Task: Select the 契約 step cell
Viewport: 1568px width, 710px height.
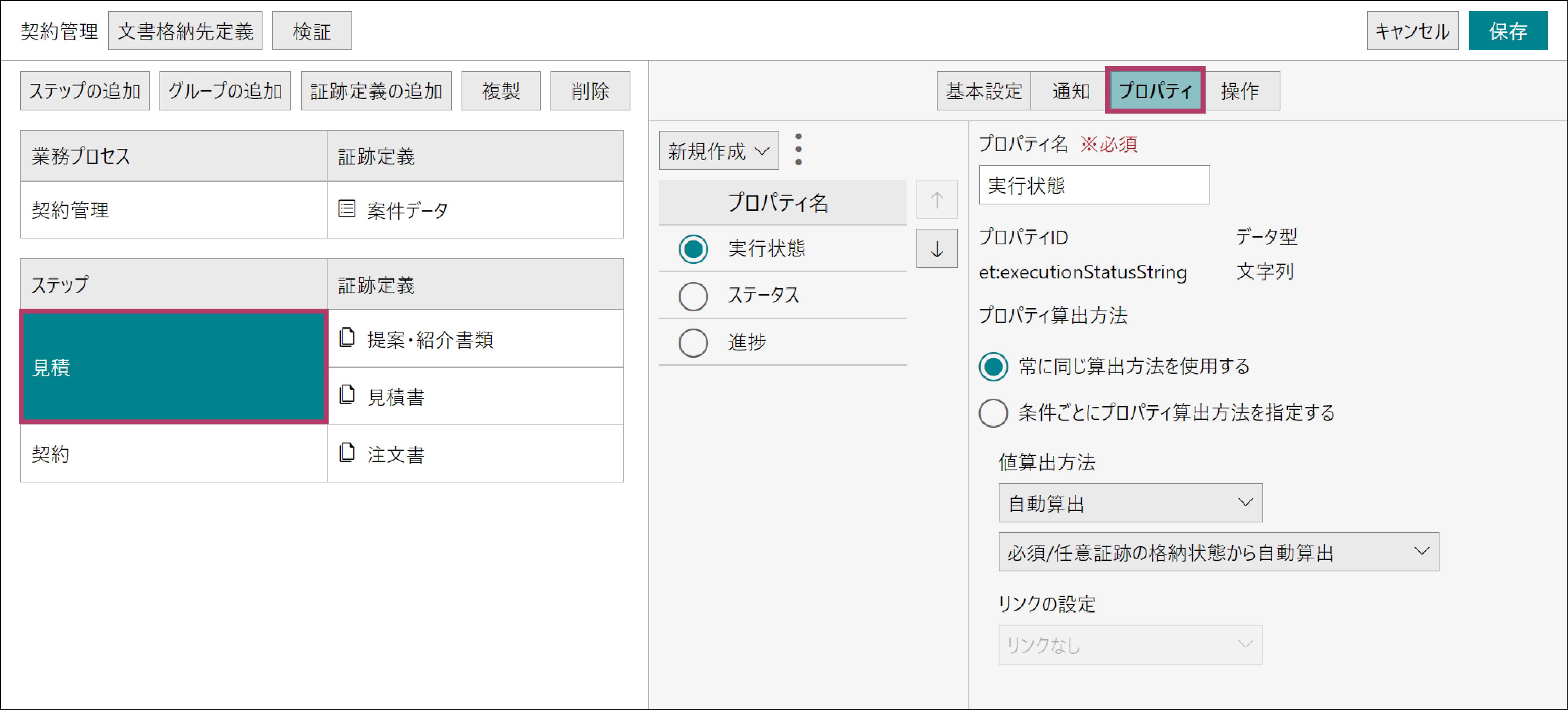Action: pos(174,453)
